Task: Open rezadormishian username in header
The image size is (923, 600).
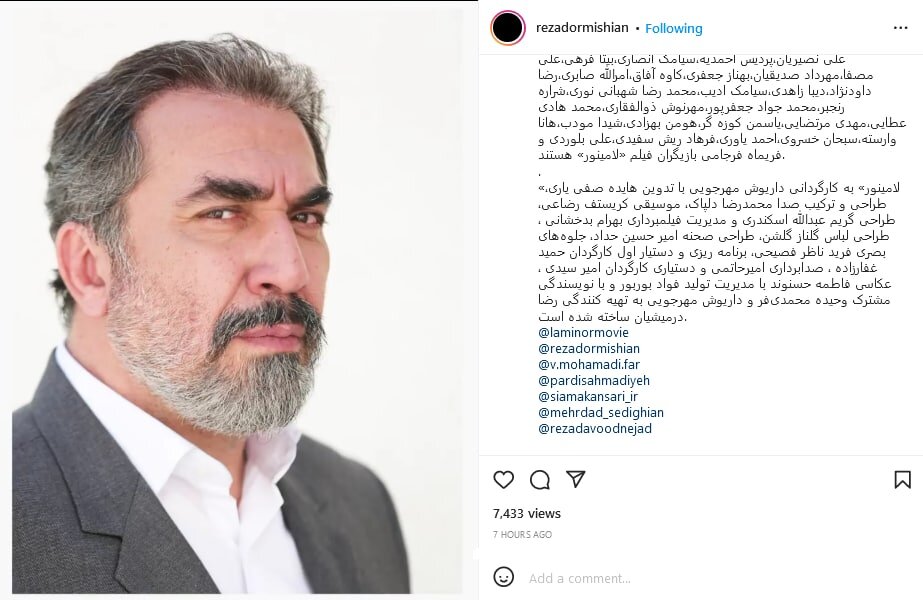Action: tap(582, 28)
